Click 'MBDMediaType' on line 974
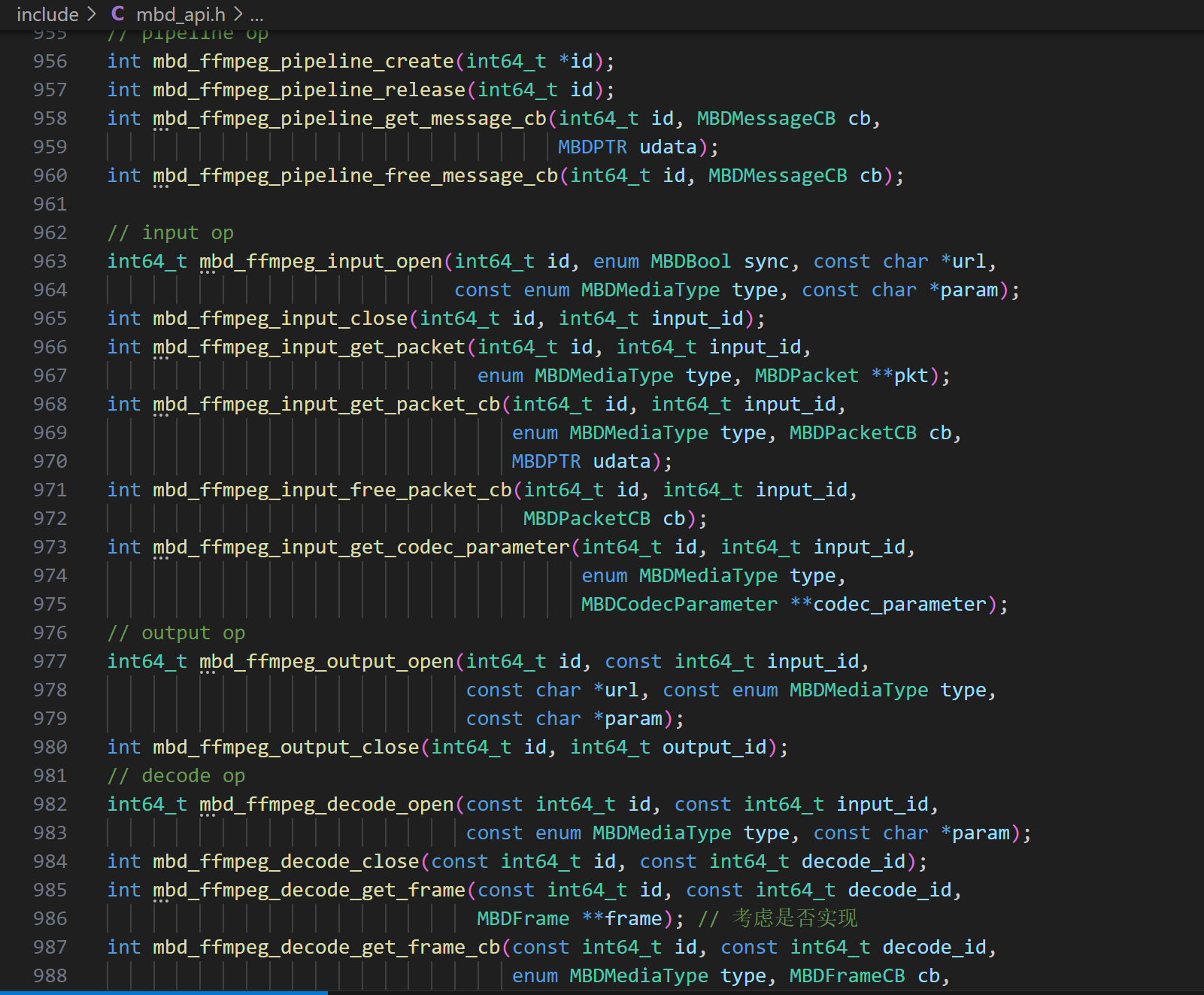The width and height of the screenshot is (1204, 995). click(708, 575)
